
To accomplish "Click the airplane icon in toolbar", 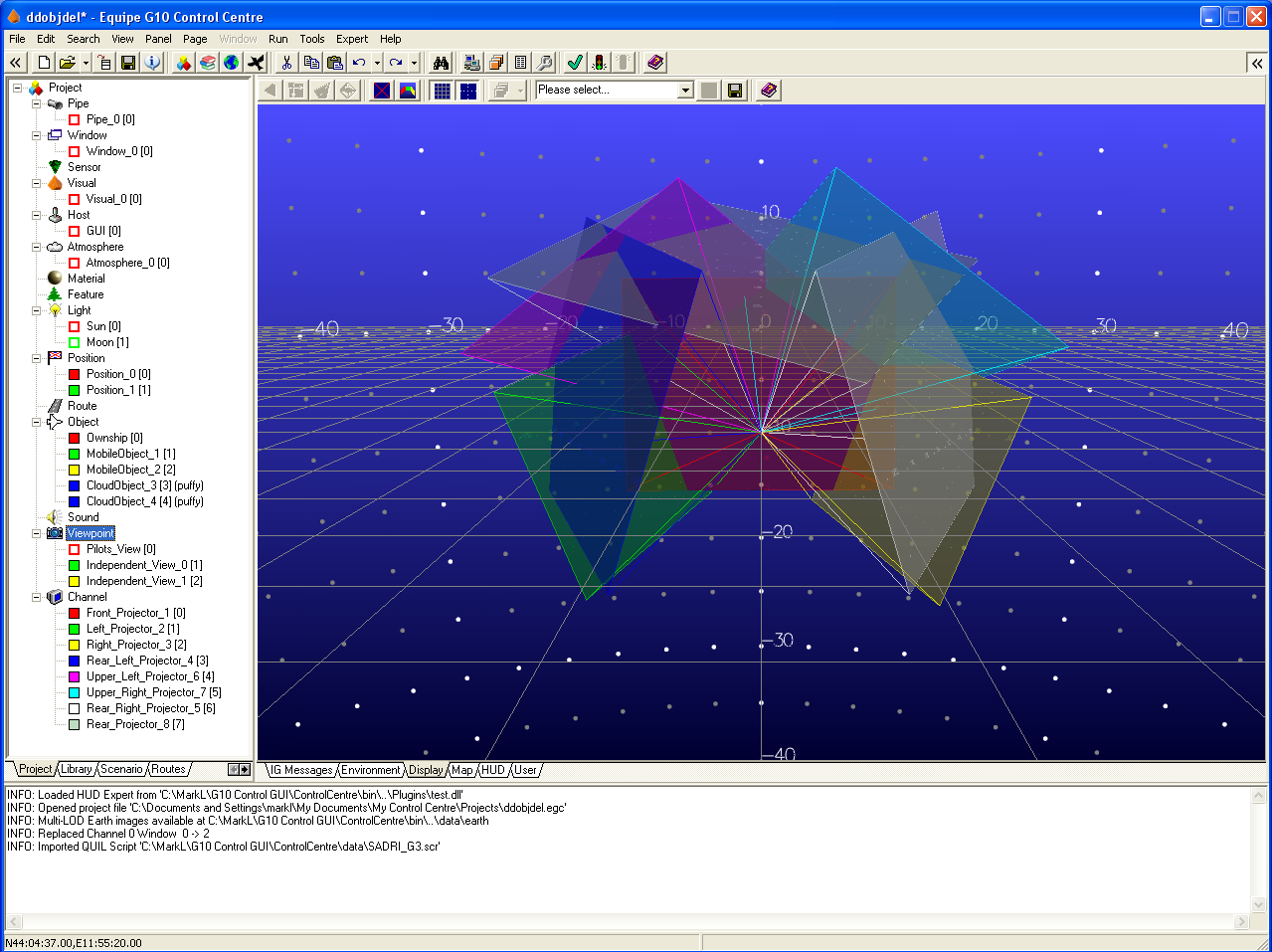I will point(257,63).
